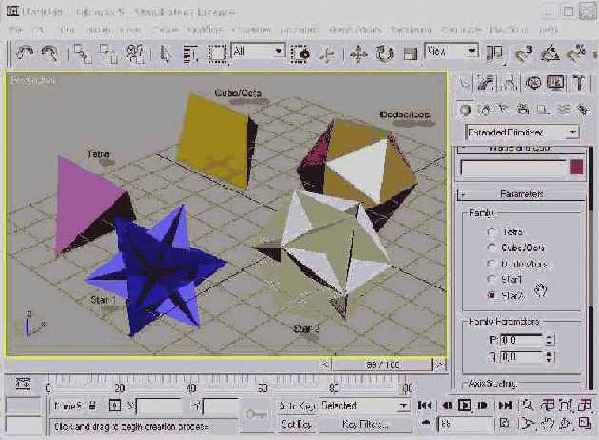The image size is (599, 440).
Task: Switch to the Utilities command panel tab
Action: pos(579,82)
